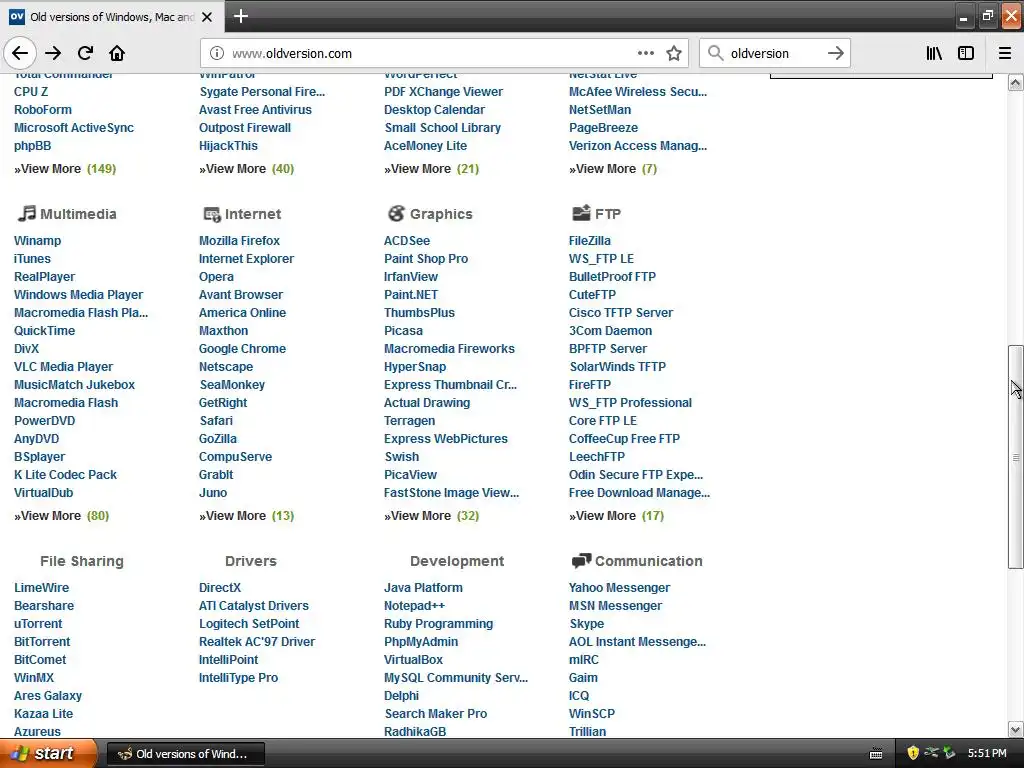Click the Multimedia music note icon
This screenshot has height=768, width=1024.
click(27, 213)
